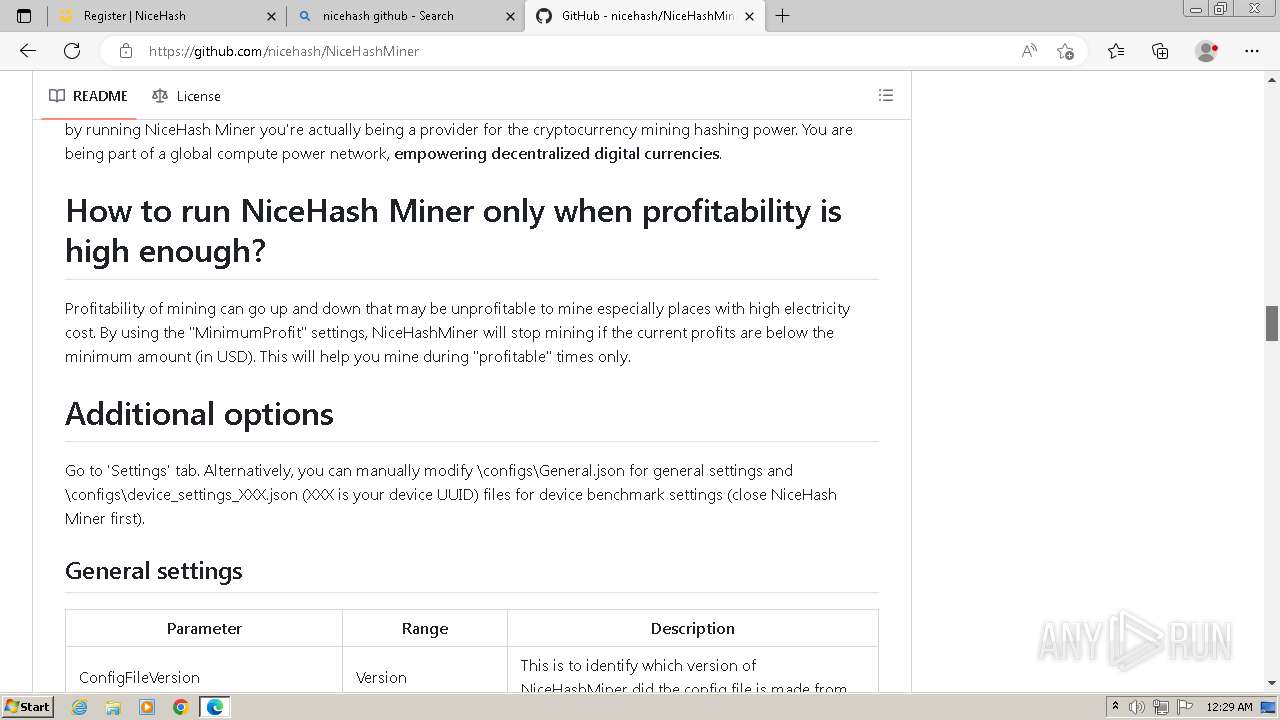Screen dimensions: 1280x720
Task: Open browser Collections
Action: 1160,51
